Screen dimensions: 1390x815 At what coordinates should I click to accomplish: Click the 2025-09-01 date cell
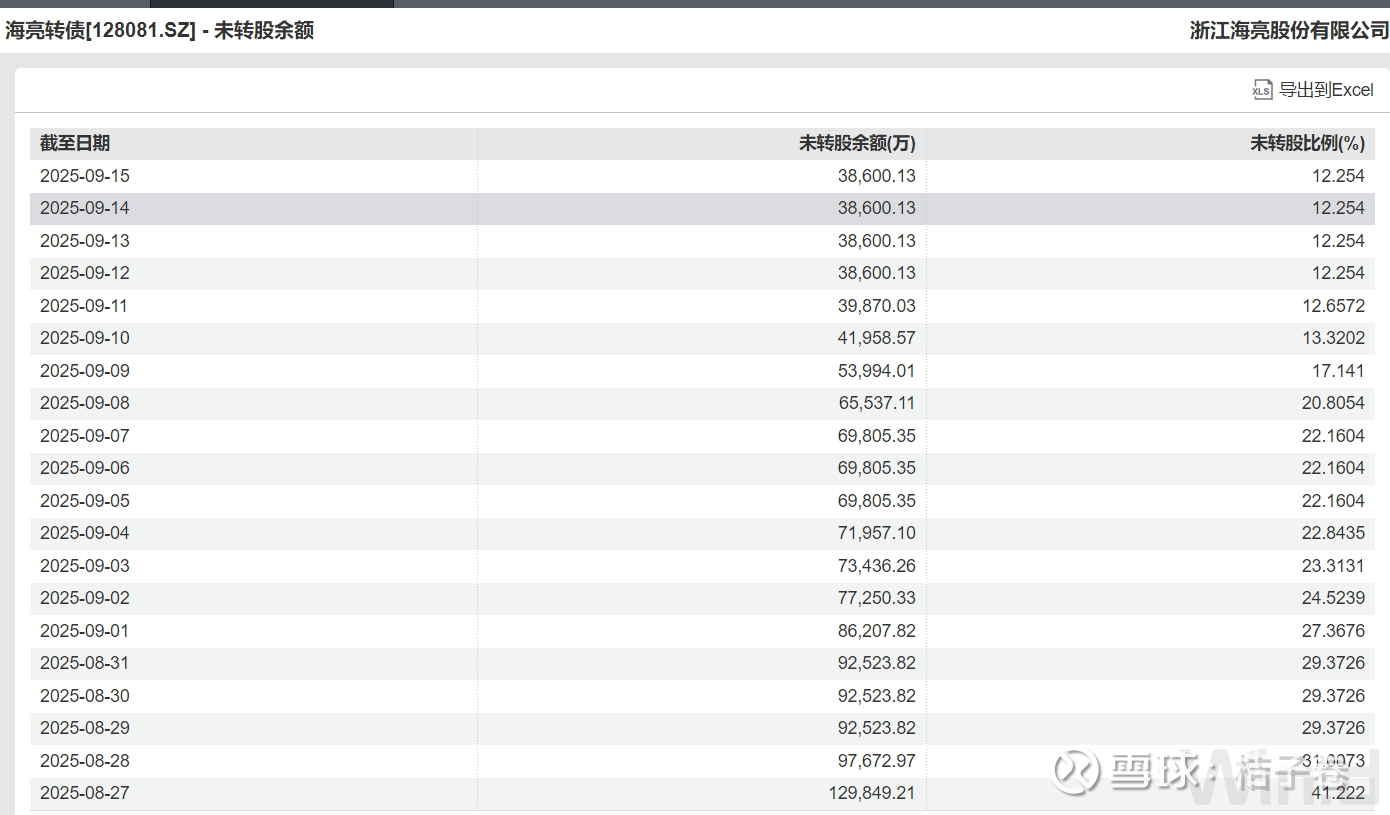click(85, 631)
